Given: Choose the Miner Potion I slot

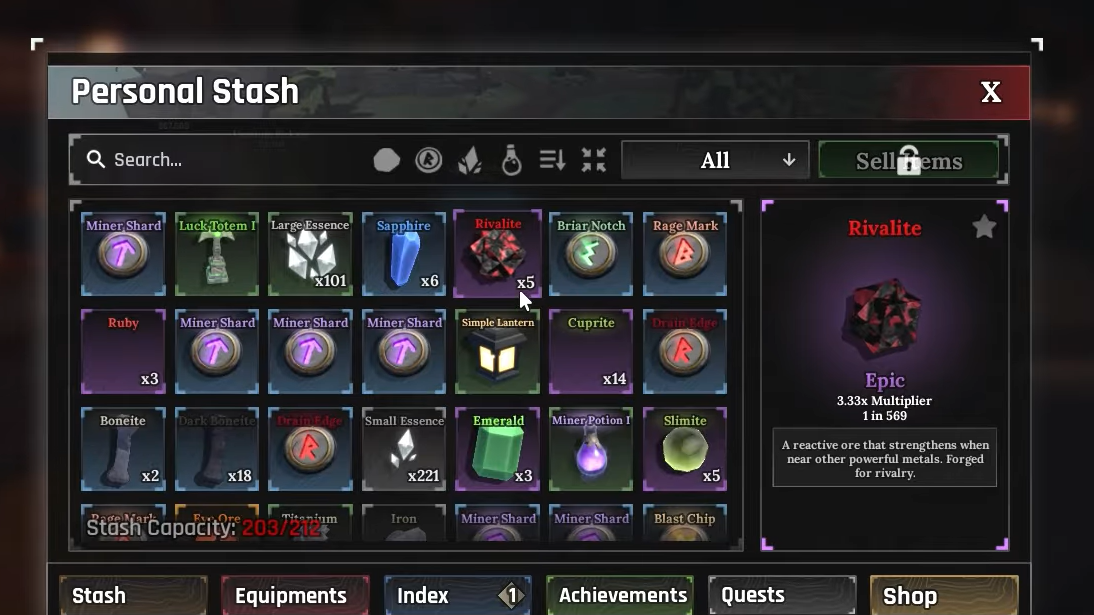Looking at the screenshot, I should coord(591,450).
